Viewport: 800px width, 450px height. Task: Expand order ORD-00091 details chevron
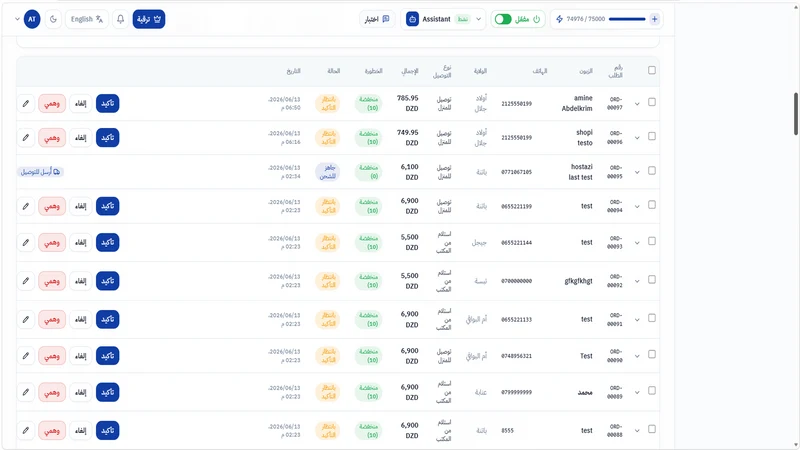click(637, 320)
